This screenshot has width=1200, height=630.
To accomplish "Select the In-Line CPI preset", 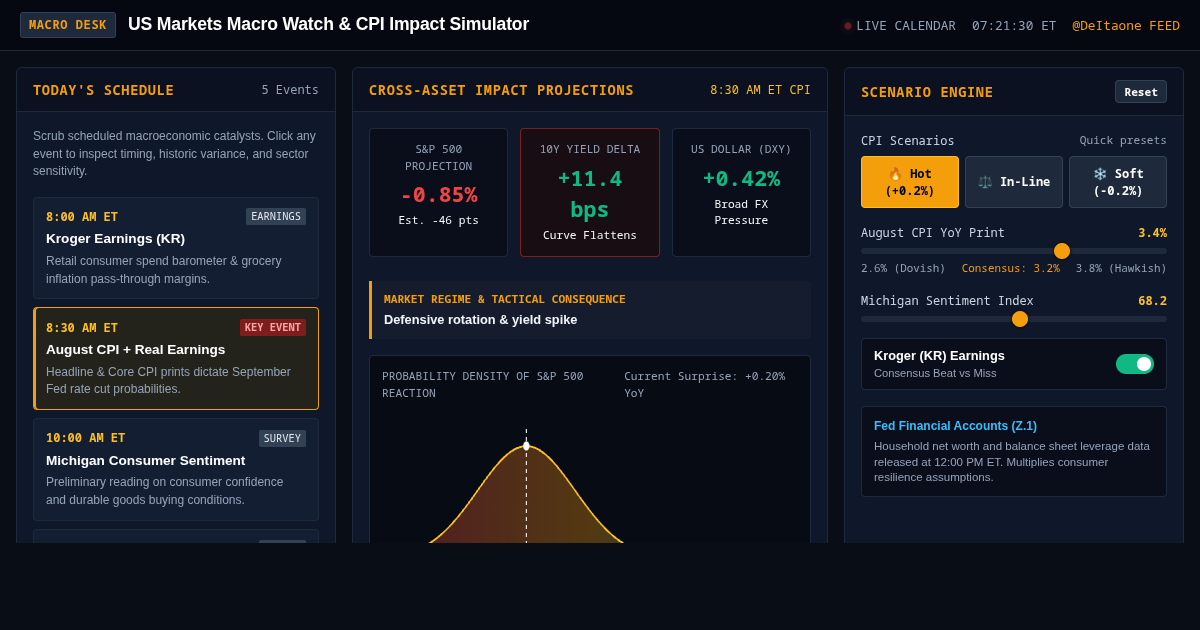I will (1014, 182).
